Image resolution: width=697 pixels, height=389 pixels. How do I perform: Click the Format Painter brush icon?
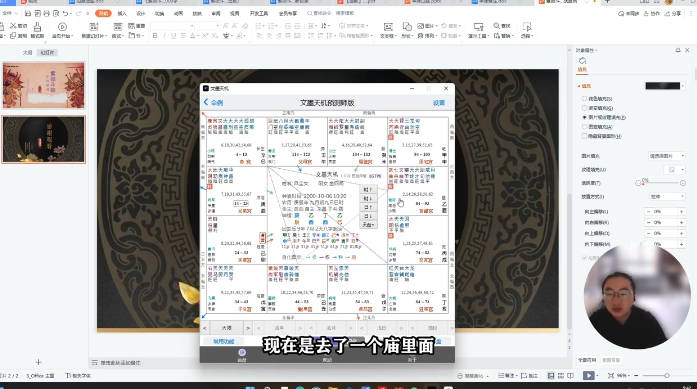[x=37, y=27]
